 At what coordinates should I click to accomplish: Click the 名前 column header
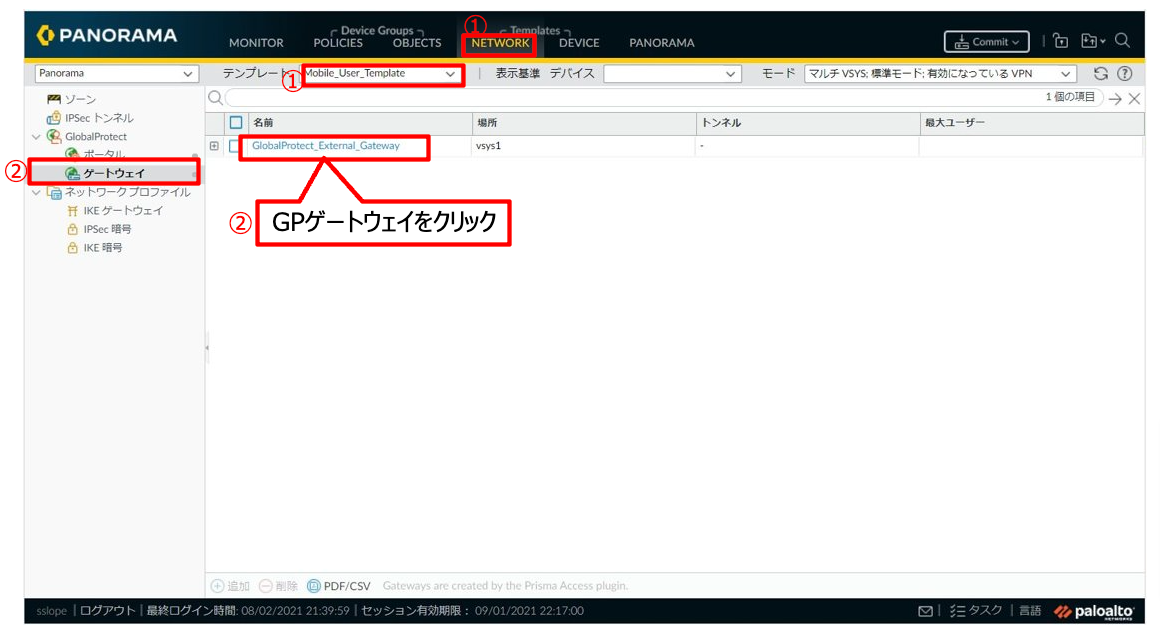tap(263, 123)
